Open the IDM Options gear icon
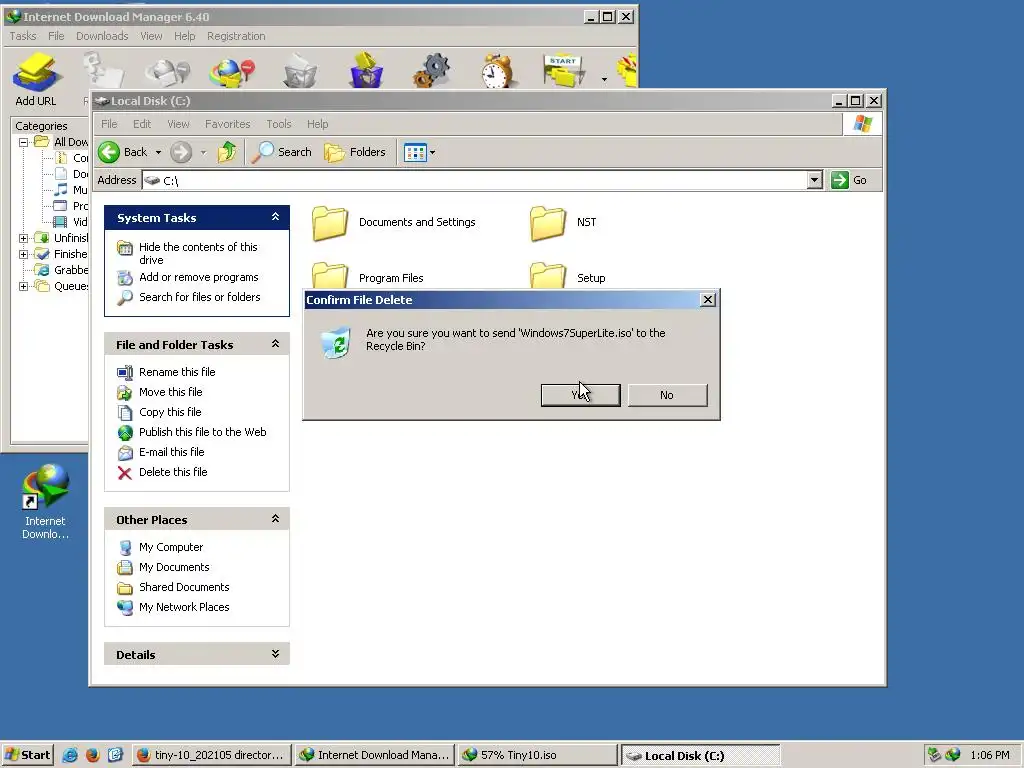The image size is (1024, 768). point(432,71)
